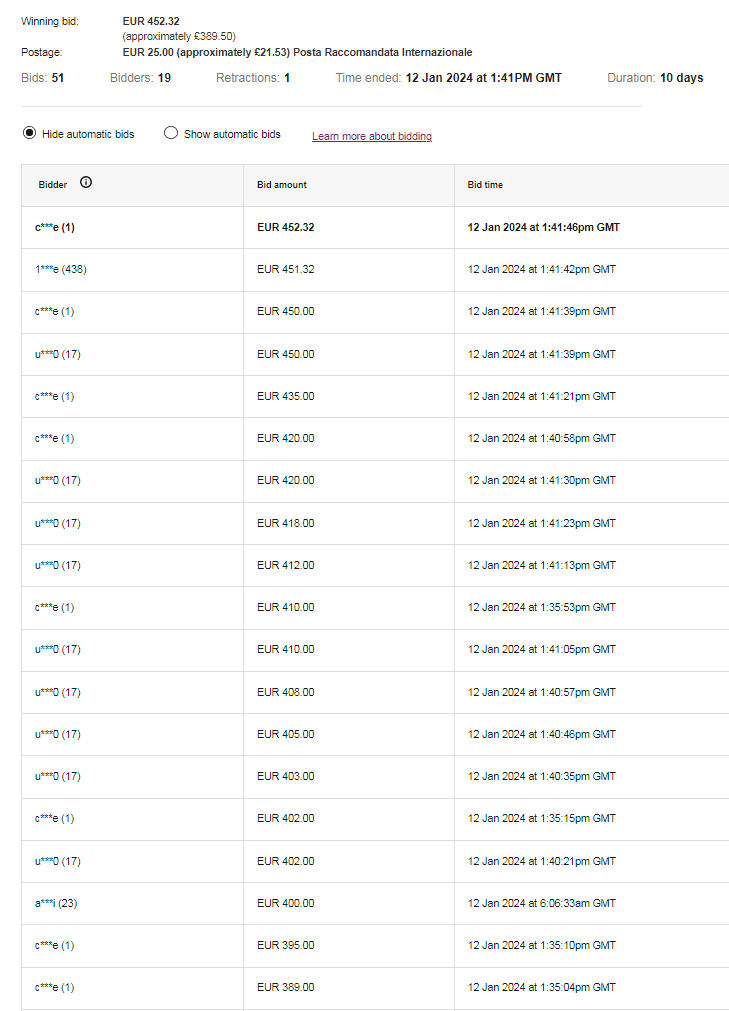Image resolution: width=729 pixels, height=1011 pixels.
Task: Click the Bid time column header
Action: click(x=485, y=185)
